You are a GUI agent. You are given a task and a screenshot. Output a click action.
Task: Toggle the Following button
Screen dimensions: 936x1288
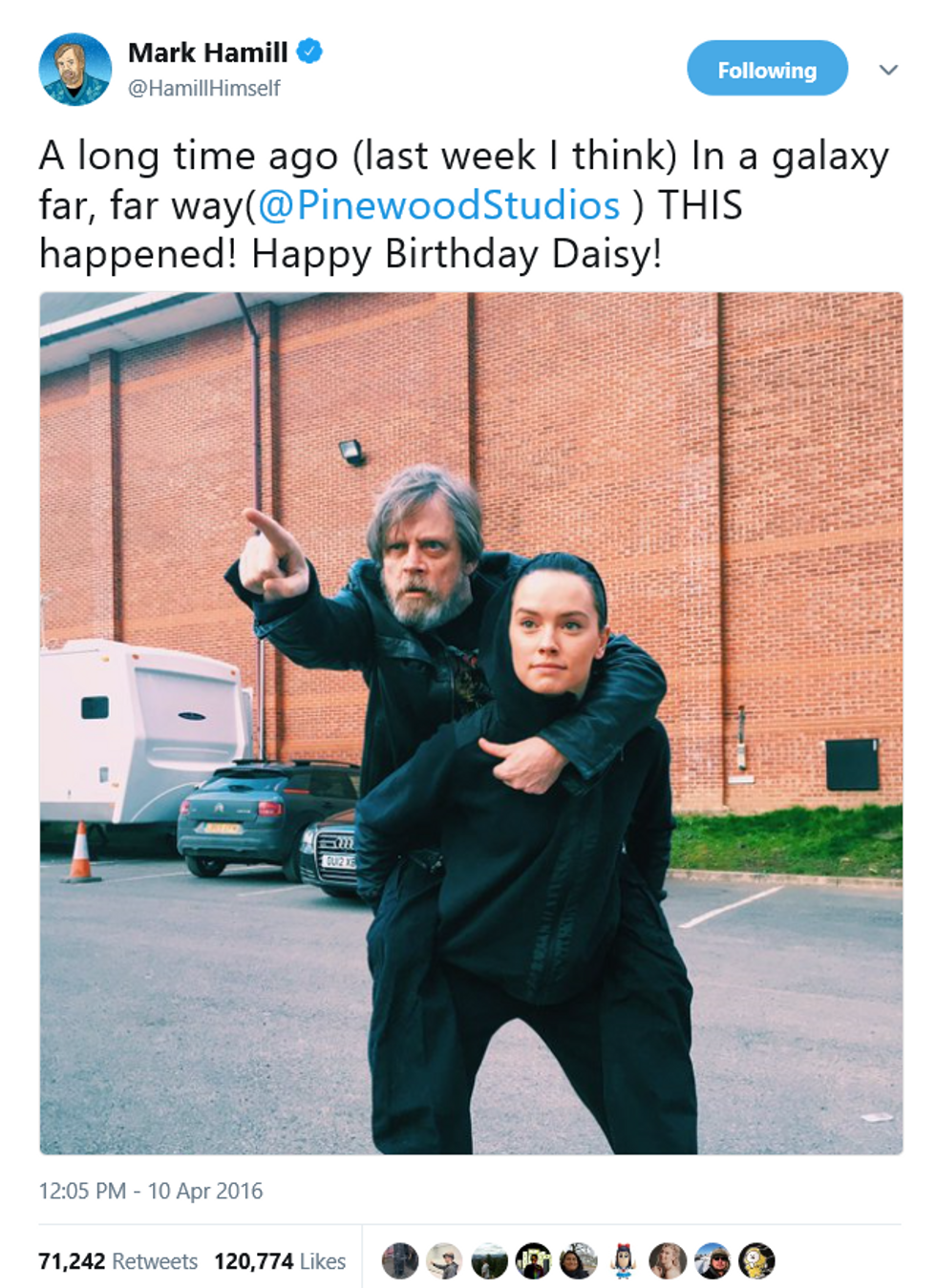click(x=767, y=69)
